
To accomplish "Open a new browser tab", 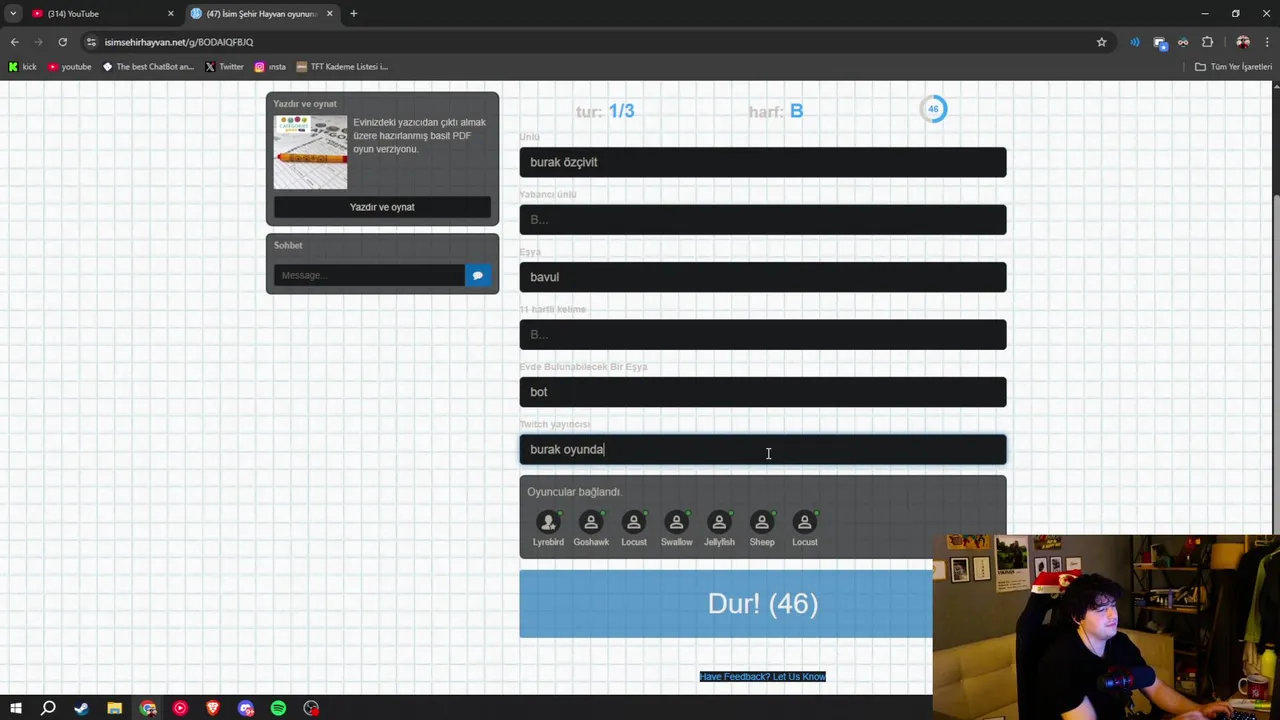I will (353, 14).
